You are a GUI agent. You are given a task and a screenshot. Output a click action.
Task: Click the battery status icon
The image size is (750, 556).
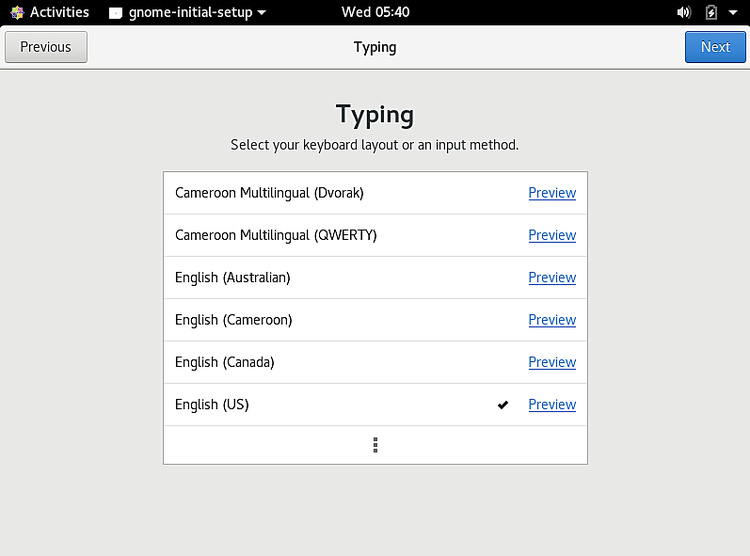711,13
